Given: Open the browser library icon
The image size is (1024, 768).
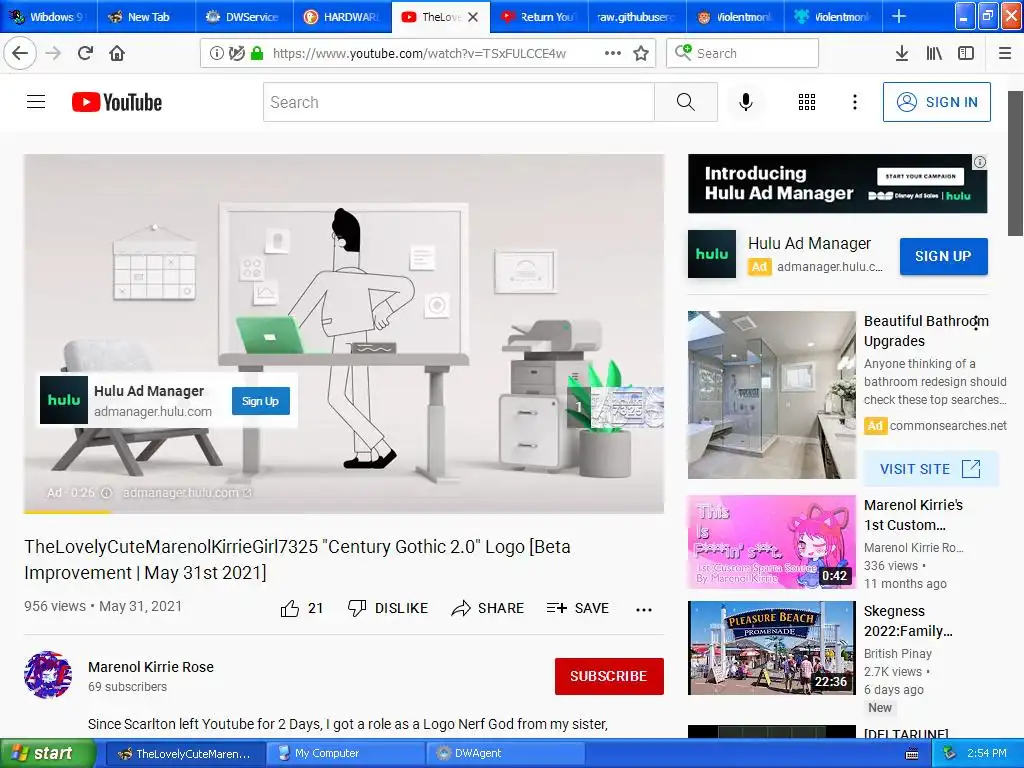Looking at the screenshot, I should [934, 53].
